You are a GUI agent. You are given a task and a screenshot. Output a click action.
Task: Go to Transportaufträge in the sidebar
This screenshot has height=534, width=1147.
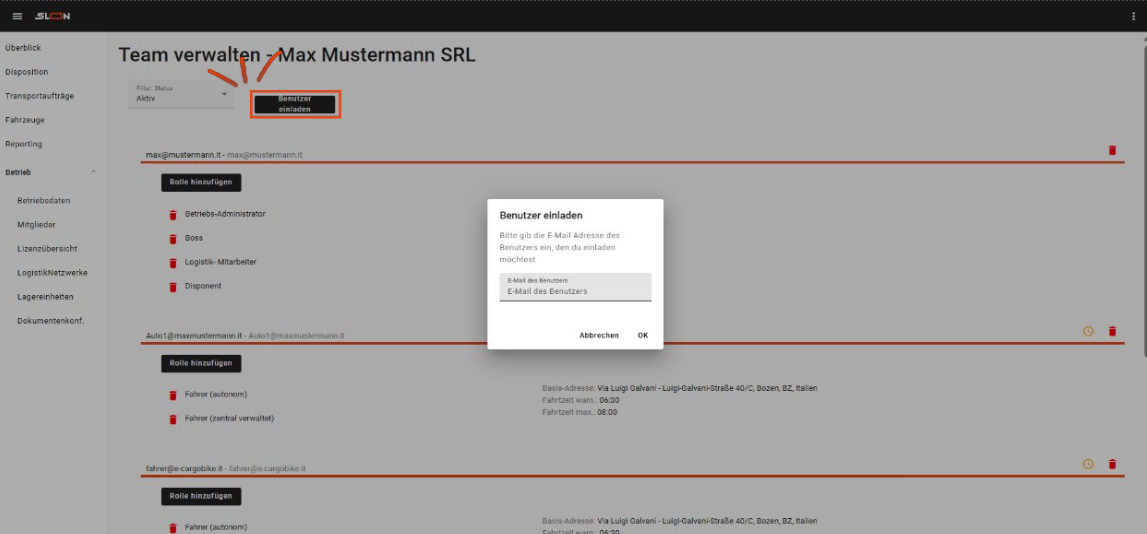(x=39, y=96)
